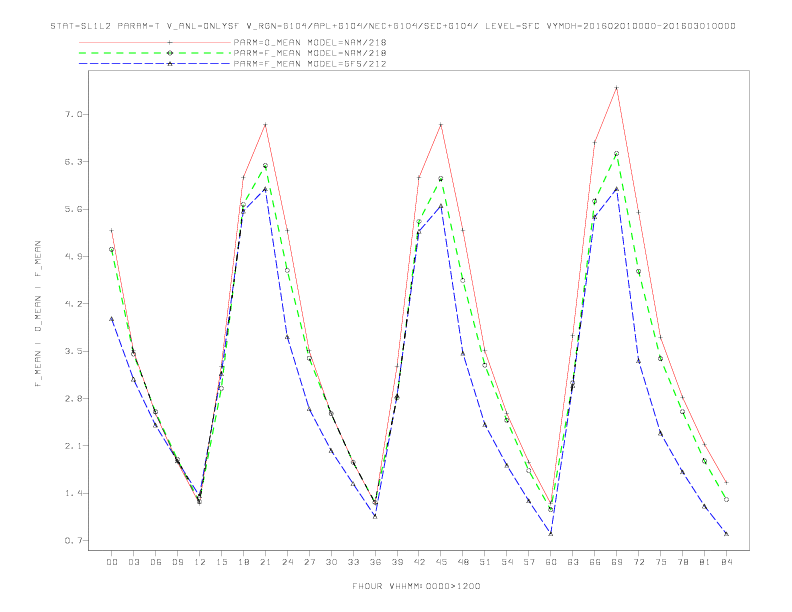Click x-axis tick label 30
Viewport: 792px width, 612px height.
click(x=331, y=562)
